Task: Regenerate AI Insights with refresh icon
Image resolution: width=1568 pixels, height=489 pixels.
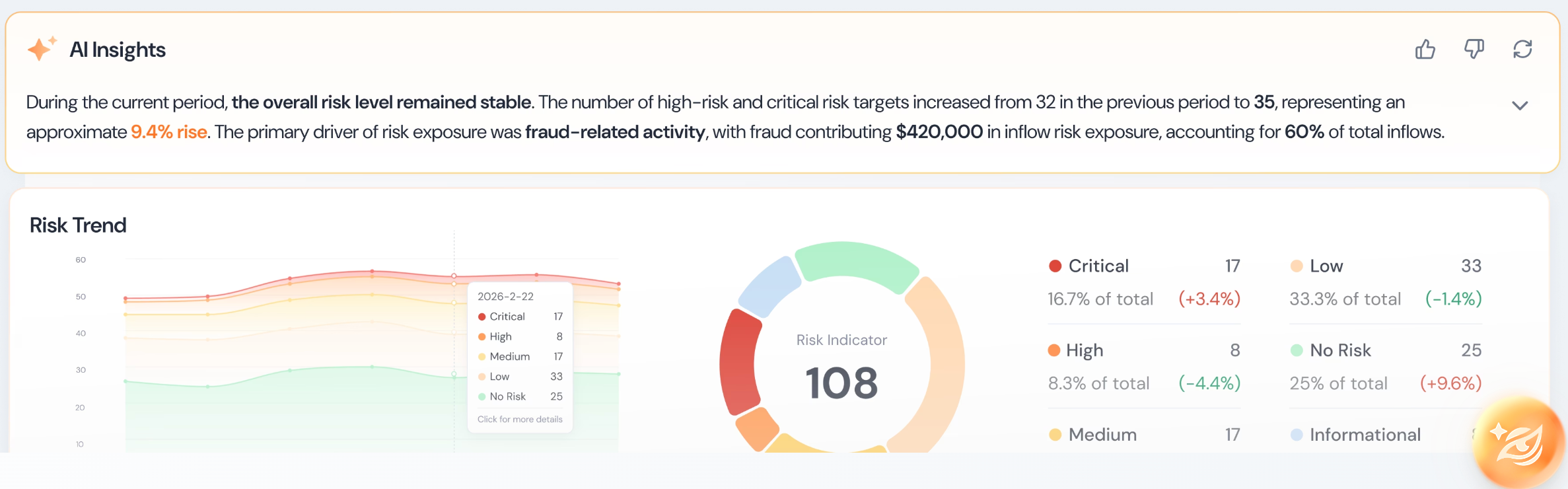Action: (1523, 50)
